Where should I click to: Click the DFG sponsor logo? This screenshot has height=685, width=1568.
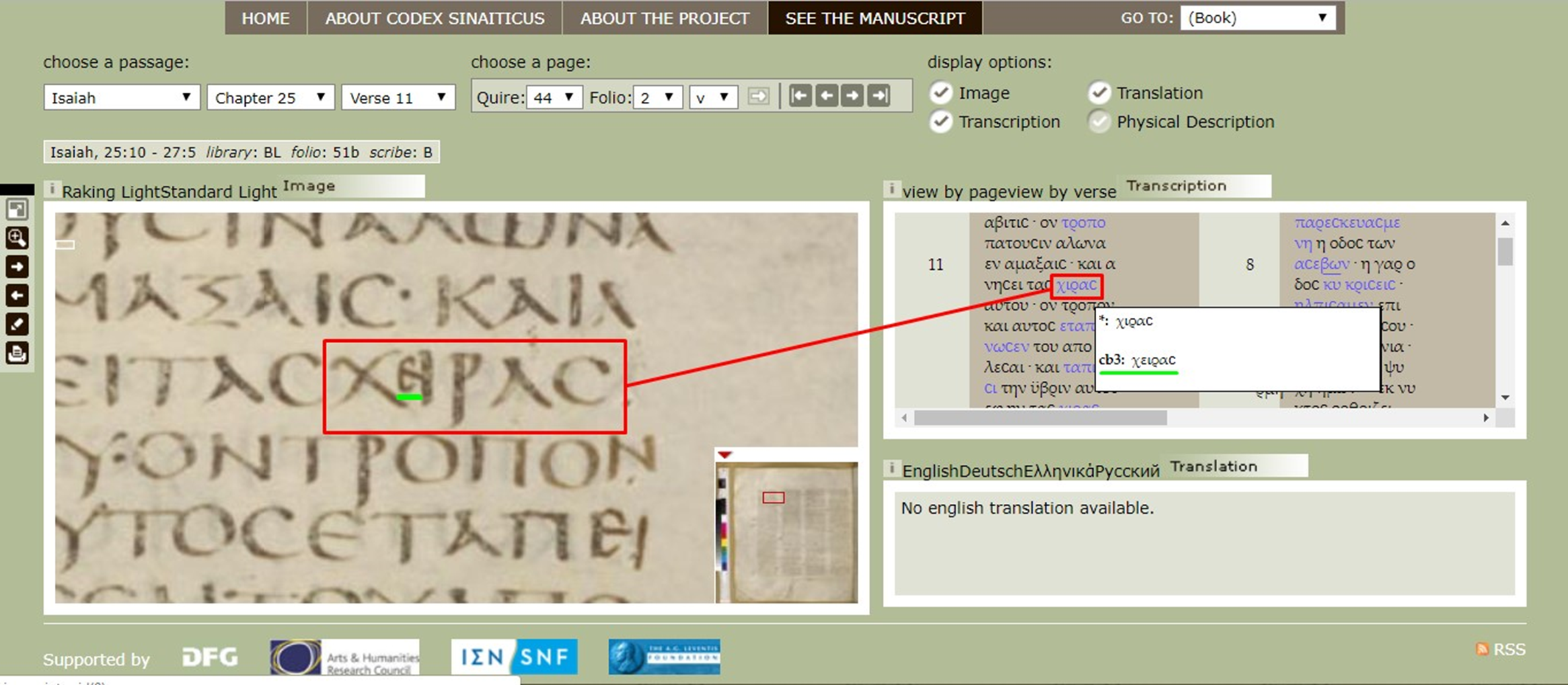[210, 657]
